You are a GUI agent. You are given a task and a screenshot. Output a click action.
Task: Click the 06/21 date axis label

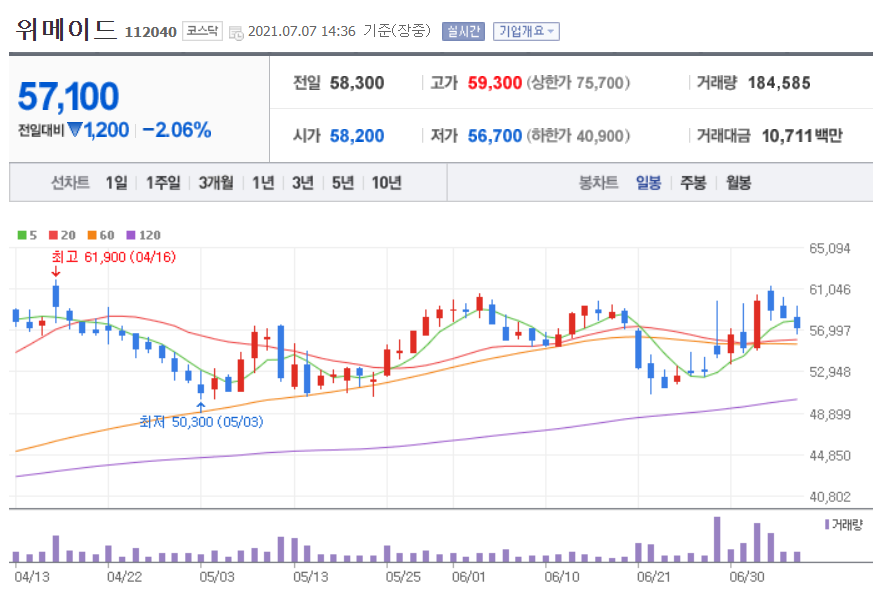[x=654, y=577]
